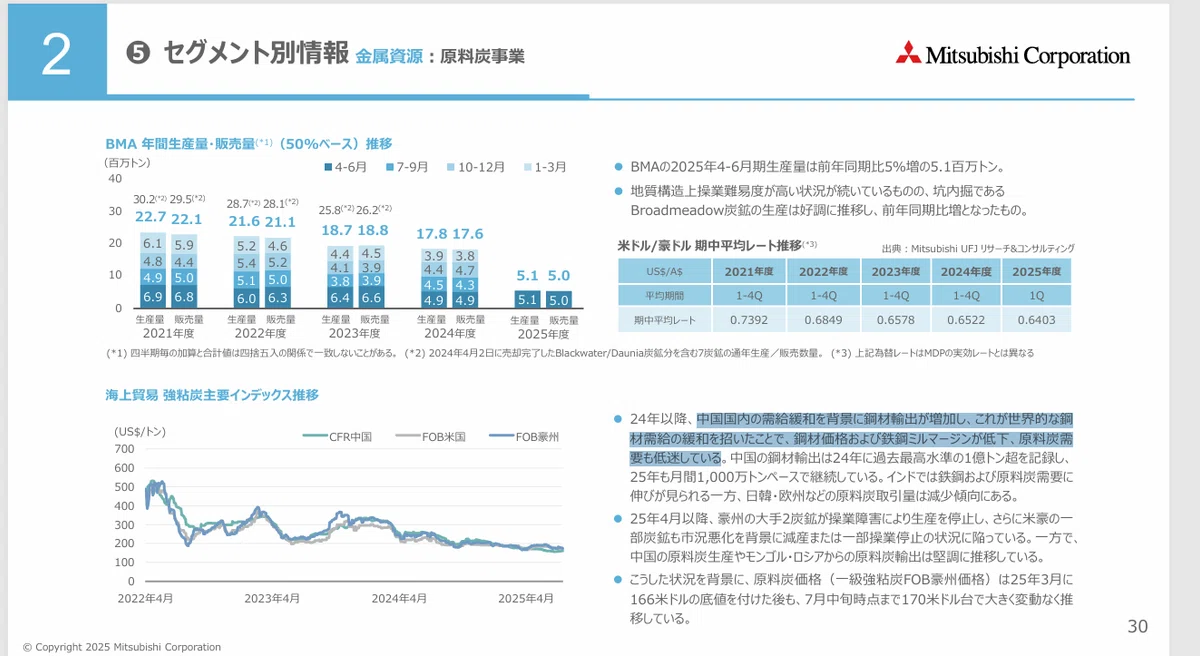Click the 2022年4月 x-axis label
The image size is (1200, 656).
146,598
